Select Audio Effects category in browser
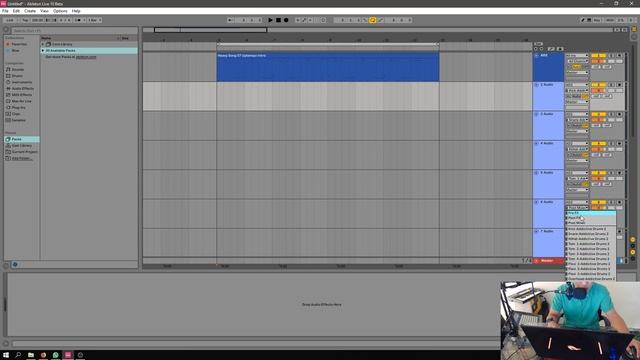The height and width of the screenshot is (360, 640). [x=22, y=89]
